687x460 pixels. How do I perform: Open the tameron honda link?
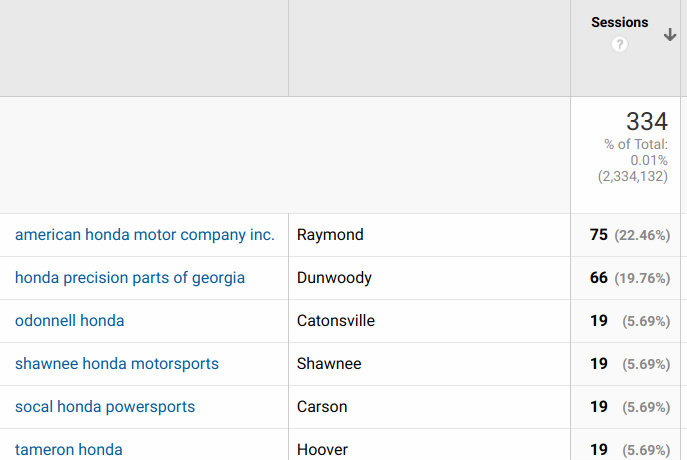[68, 449]
